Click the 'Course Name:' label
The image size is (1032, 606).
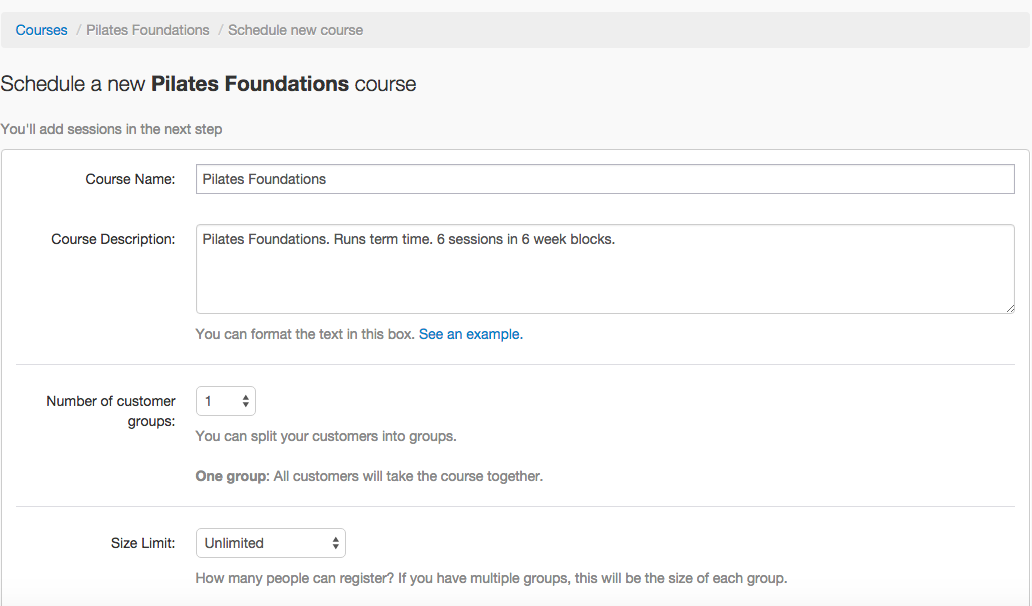click(x=130, y=179)
